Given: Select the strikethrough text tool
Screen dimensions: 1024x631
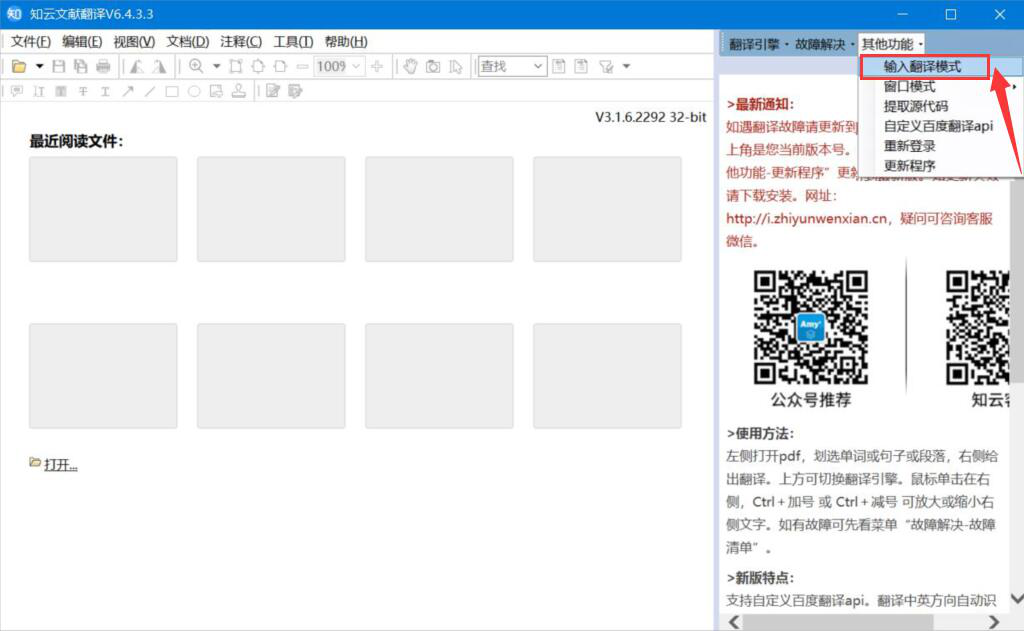Looking at the screenshot, I should pyautogui.click(x=83, y=91).
